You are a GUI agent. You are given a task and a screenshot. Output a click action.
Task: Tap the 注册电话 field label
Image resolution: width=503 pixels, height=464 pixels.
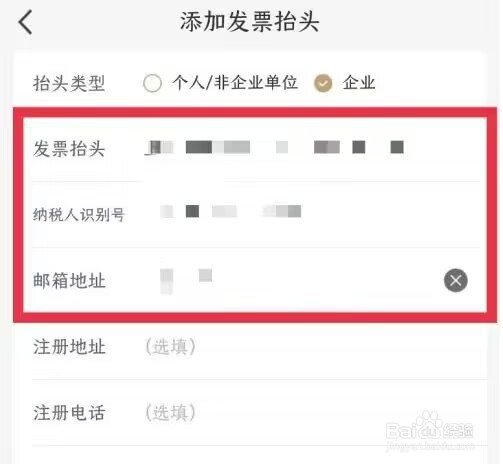69,413
